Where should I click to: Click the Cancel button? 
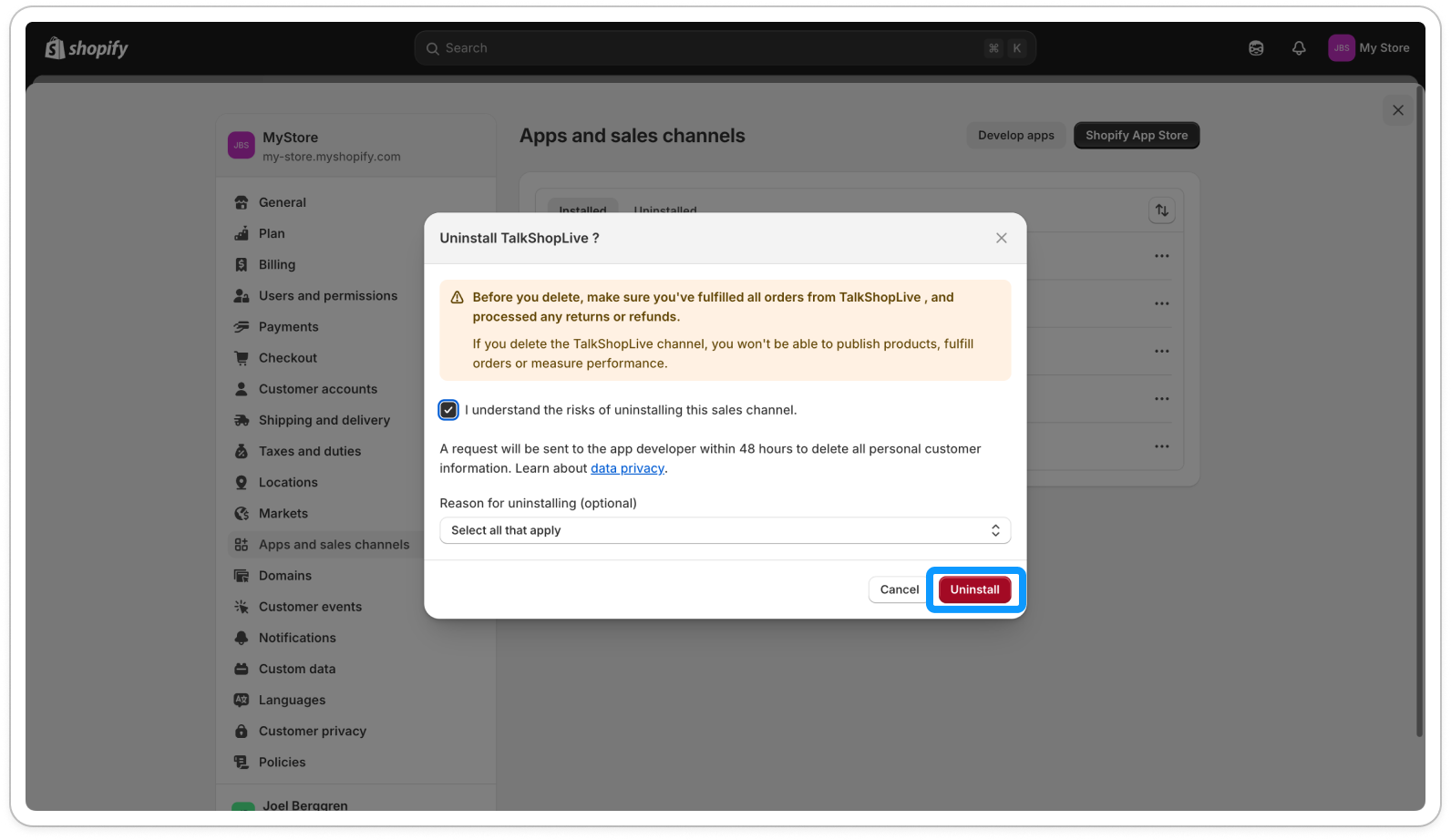[900, 589]
